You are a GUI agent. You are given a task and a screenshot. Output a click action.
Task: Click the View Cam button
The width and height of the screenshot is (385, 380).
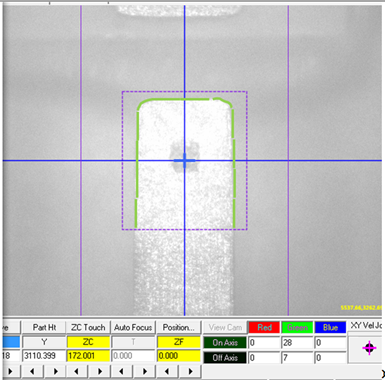coord(225,327)
